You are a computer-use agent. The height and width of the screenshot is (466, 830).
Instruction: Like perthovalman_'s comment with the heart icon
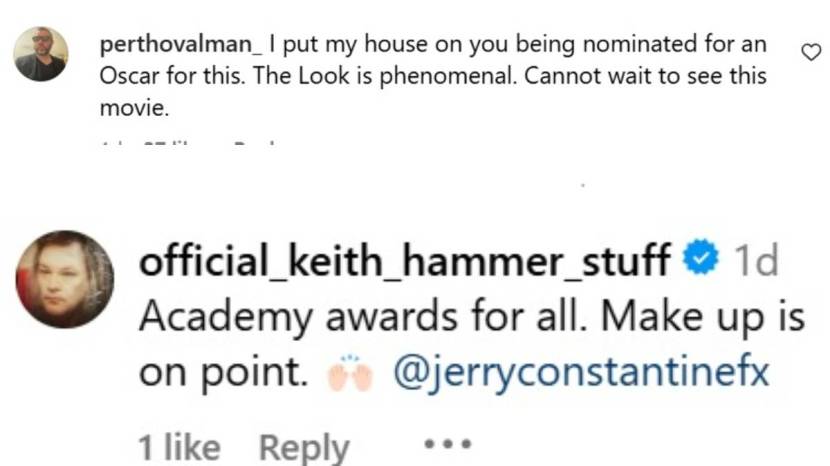pos(811,52)
